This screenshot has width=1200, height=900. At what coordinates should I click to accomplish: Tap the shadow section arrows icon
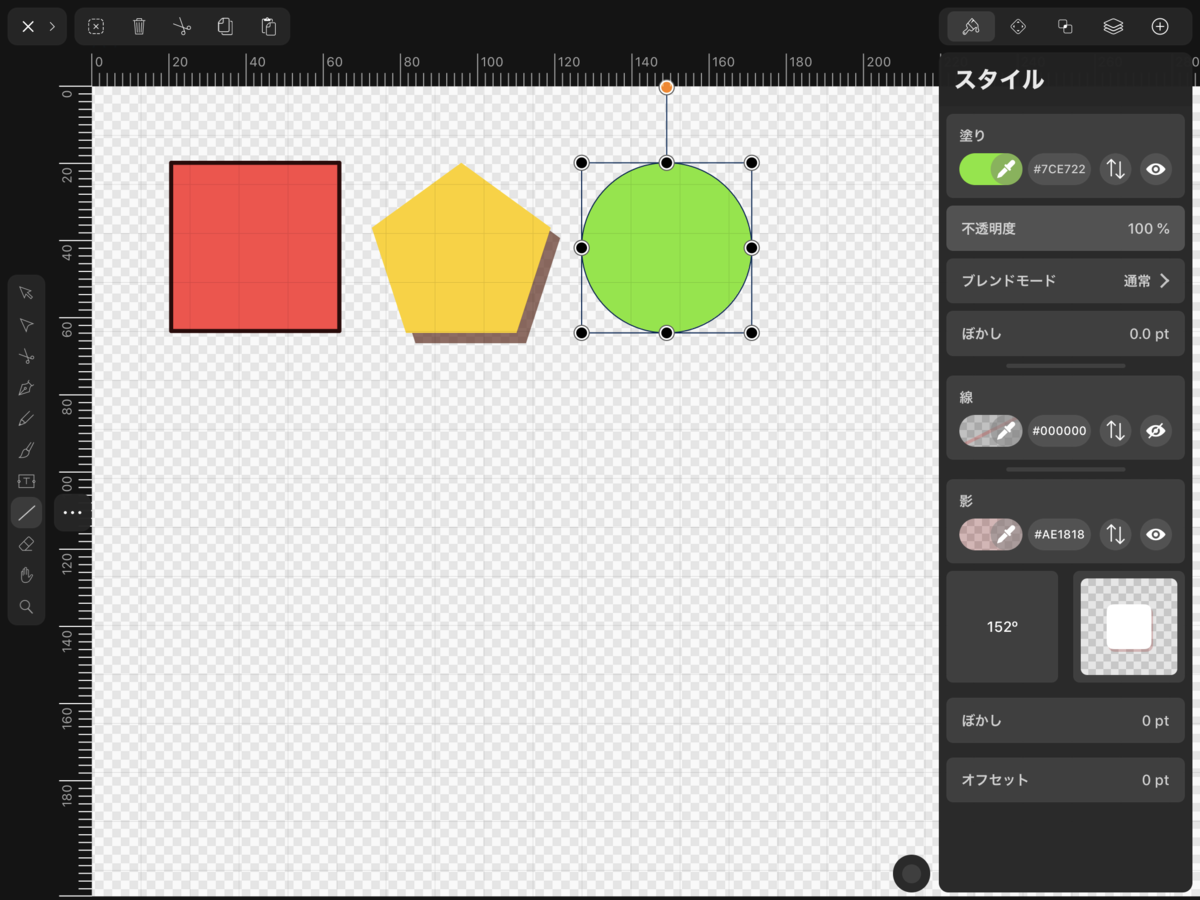pyautogui.click(x=1115, y=534)
